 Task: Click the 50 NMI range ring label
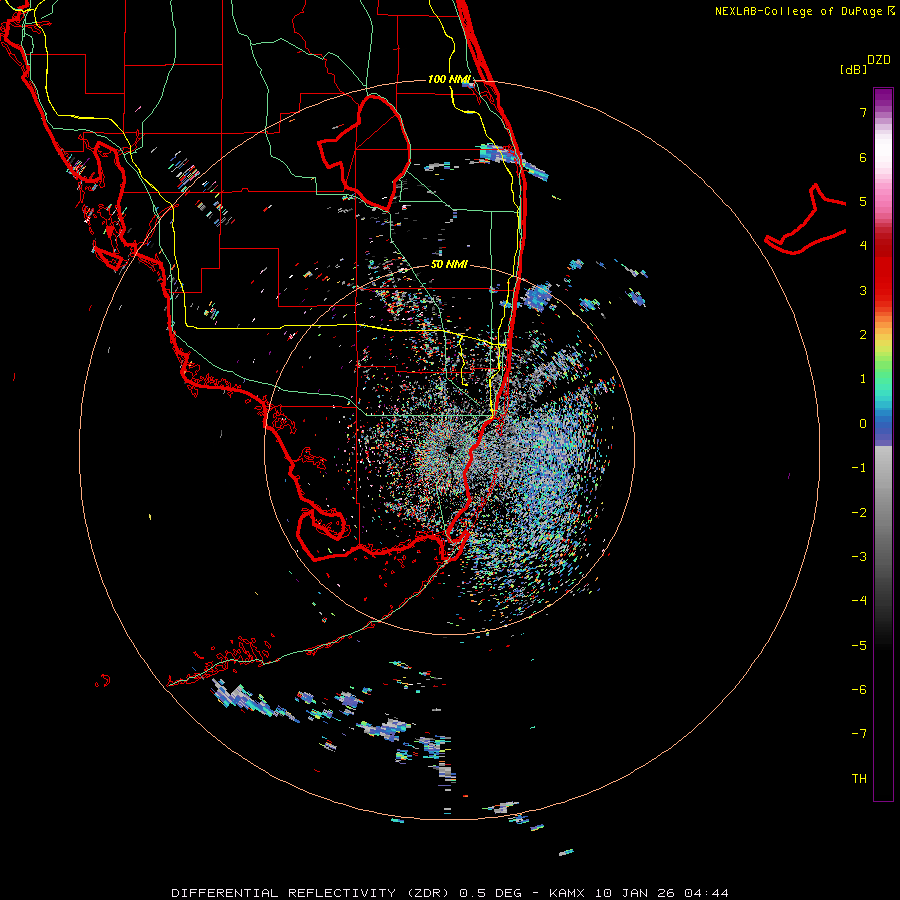[449, 265]
